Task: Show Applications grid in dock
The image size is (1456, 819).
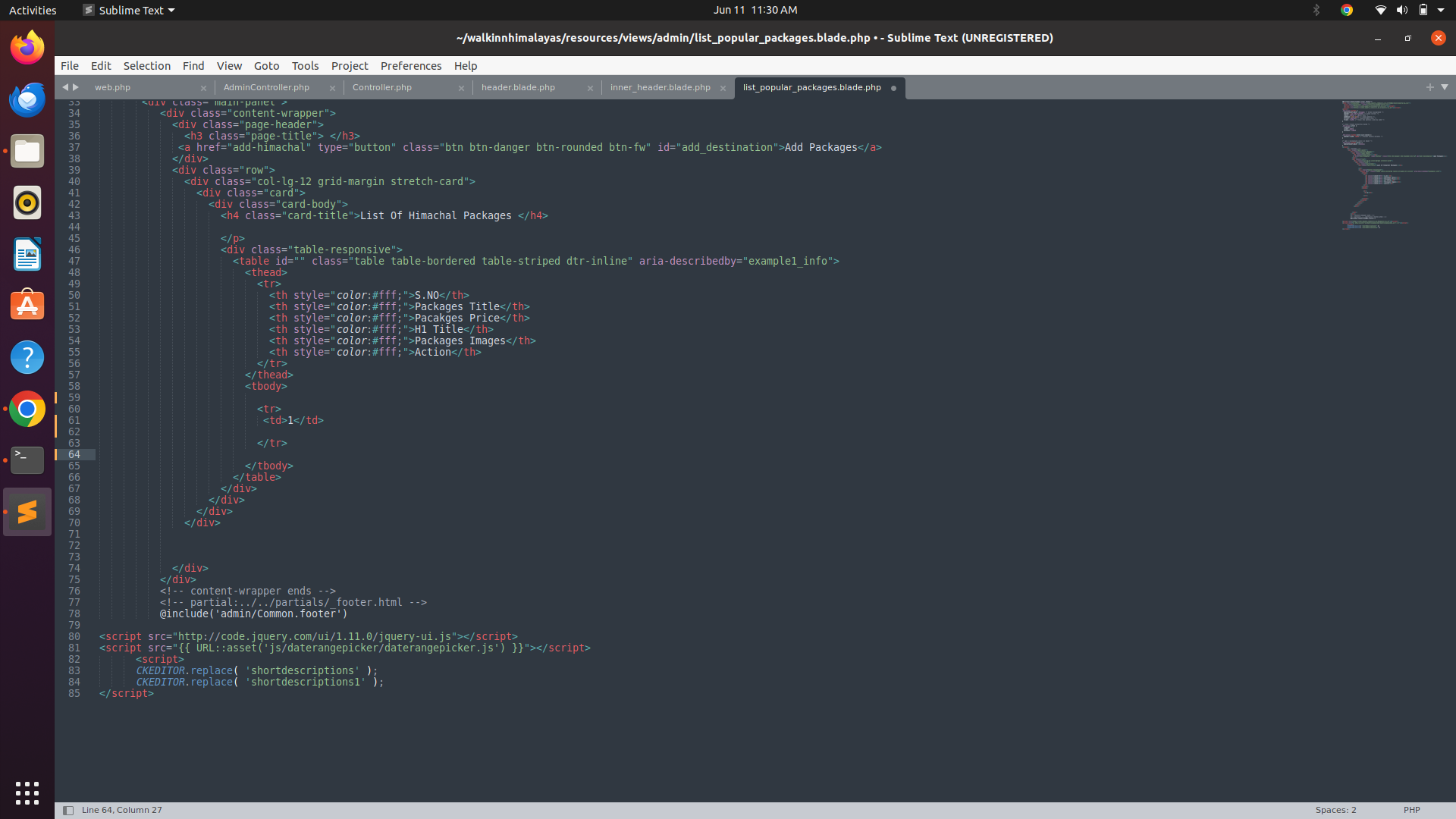Action: point(27,792)
